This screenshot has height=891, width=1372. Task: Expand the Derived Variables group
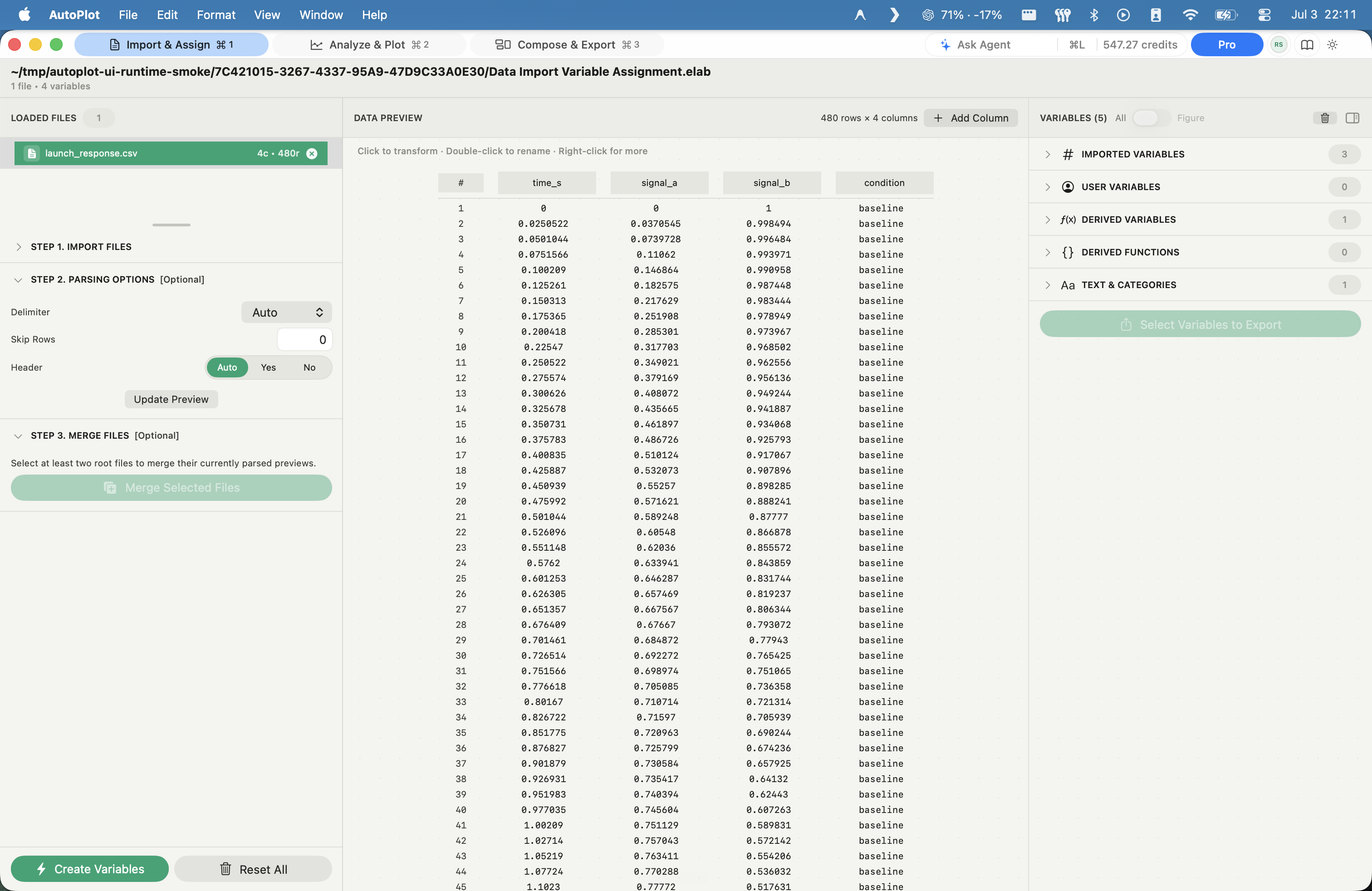tap(1048, 220)
